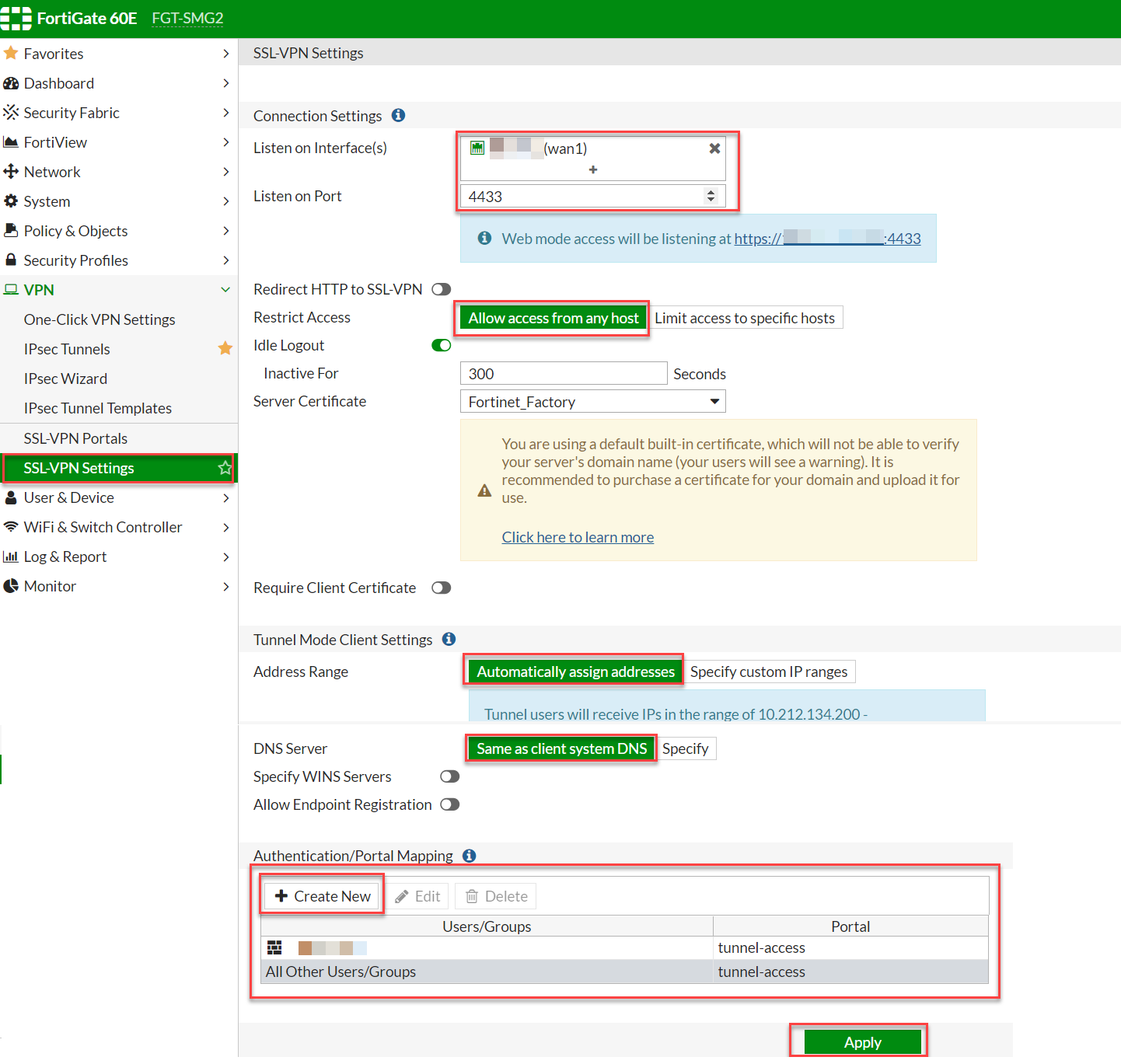Click the System gear icon
Image resolution: width=1121 pixels, height=1064 pixels.
click(x=11, y=201)
